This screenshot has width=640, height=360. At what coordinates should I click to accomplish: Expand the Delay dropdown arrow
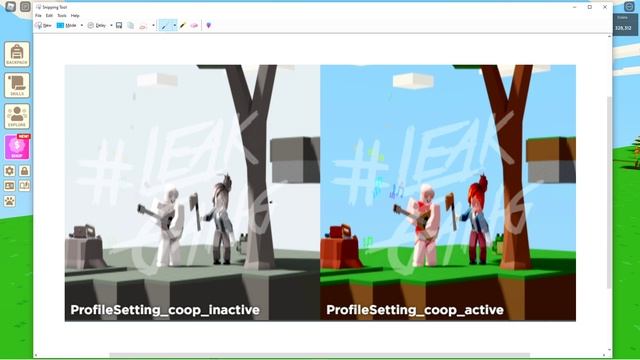(111, 25)
